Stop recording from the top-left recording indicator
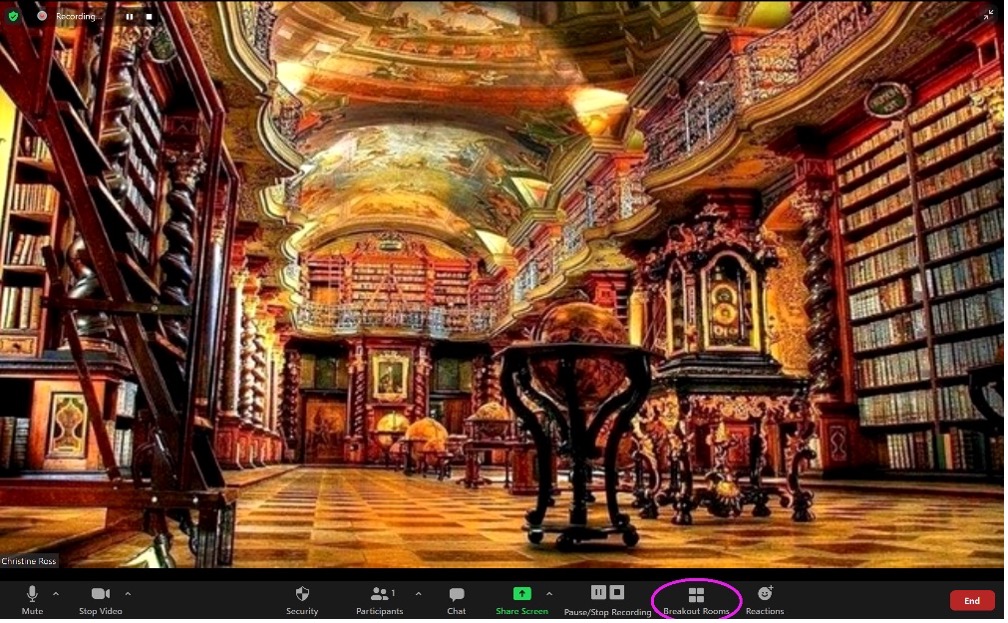 click(149, 17)
